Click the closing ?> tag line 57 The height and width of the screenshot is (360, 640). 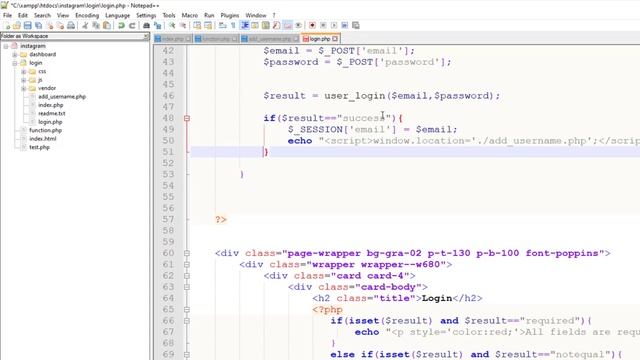pos(221,220)
